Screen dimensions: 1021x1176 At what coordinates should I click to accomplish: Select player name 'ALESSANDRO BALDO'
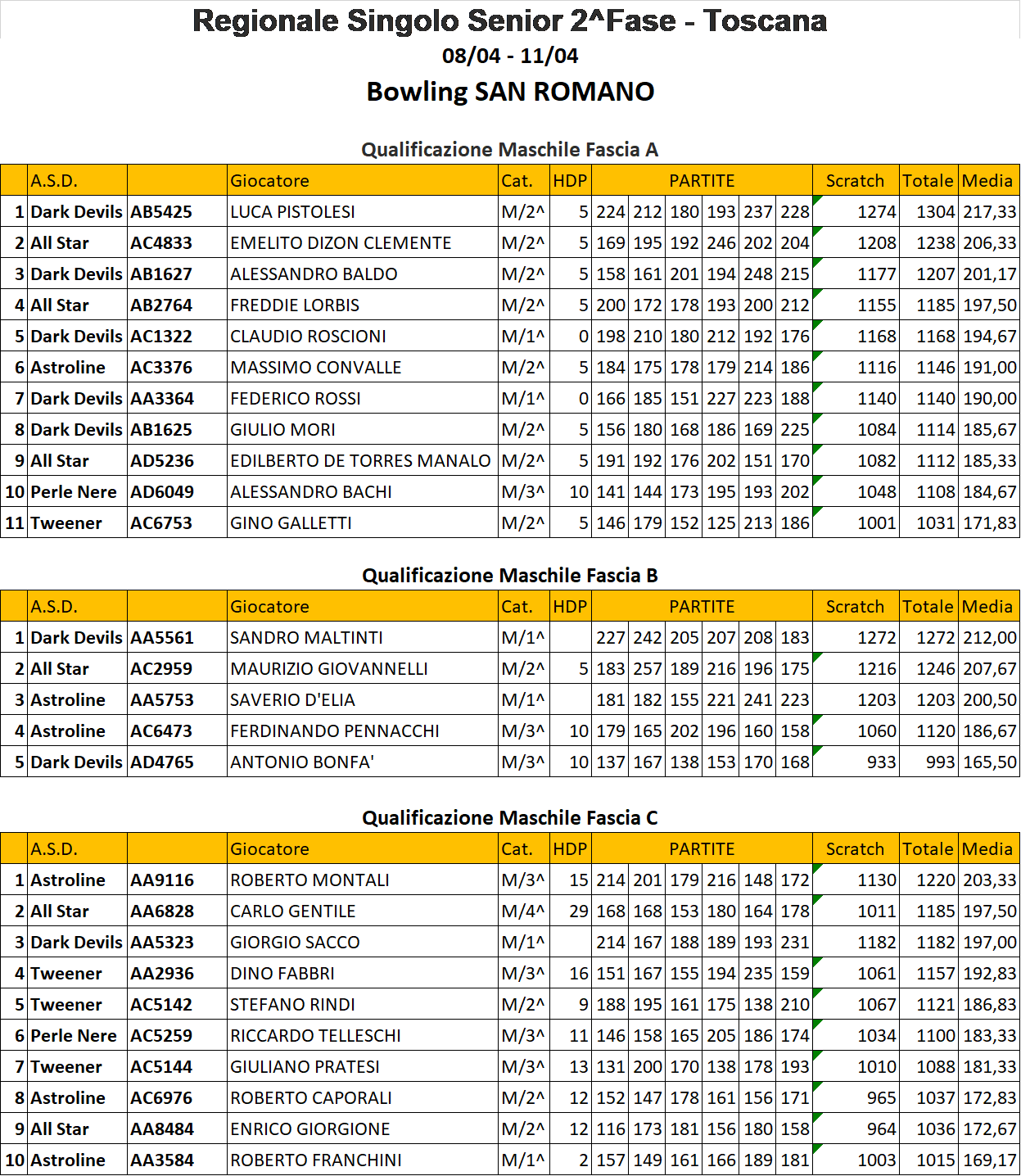coord(314,274)
